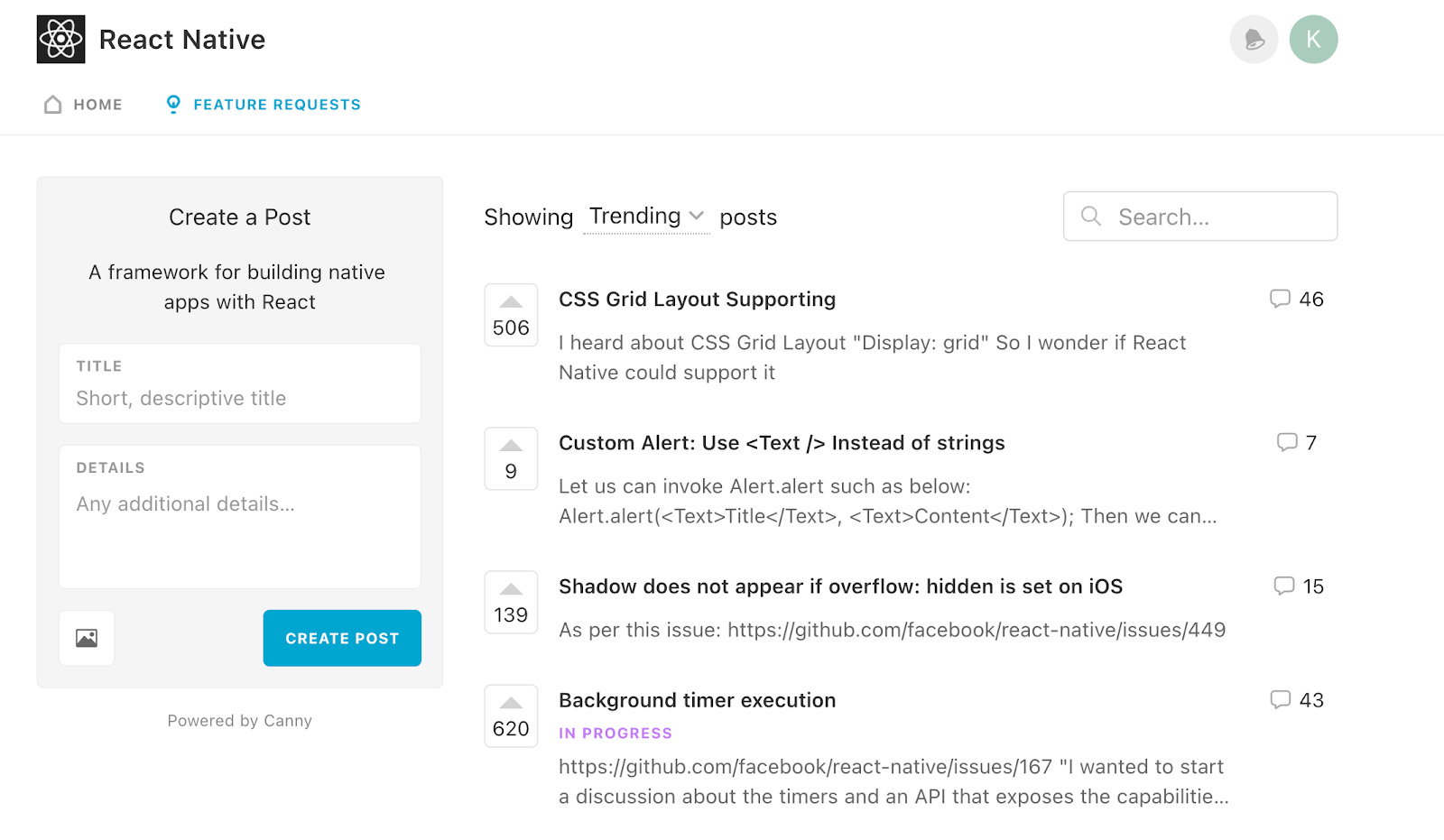Click the issues/167 description of Background timer
1444x840 pixels.
point(893,781)
